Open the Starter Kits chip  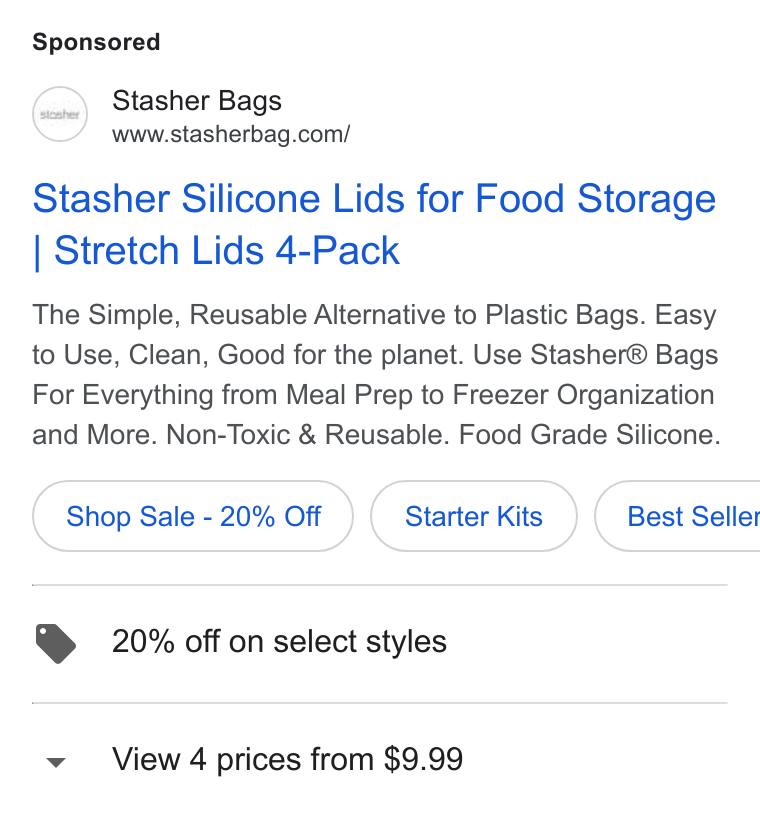(x=474, y=516)
